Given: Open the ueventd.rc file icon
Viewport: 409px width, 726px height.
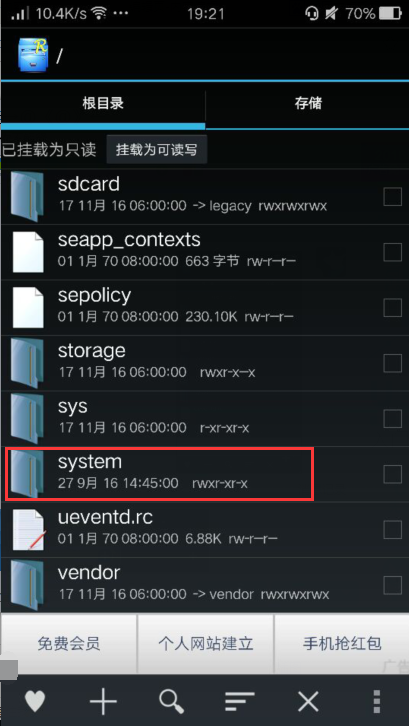Looking at the screenshot, I should point(28,529).
